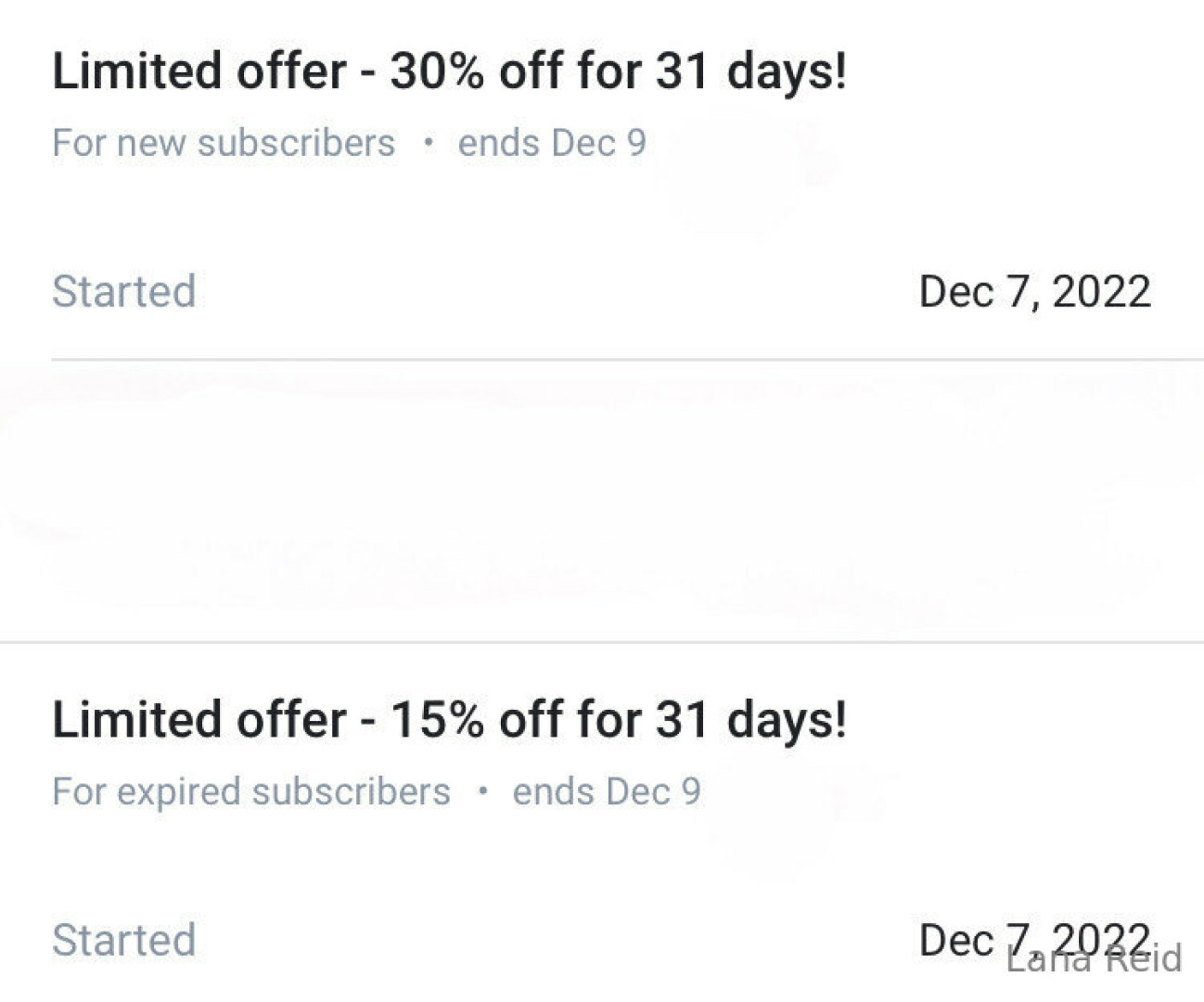Open the 30% off limited offer
The image size is (1204, 1002).
click(449, 71)
